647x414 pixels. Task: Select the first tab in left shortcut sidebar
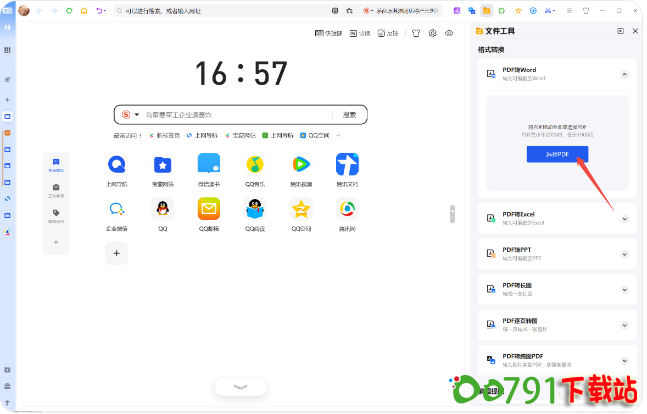click(56, 165)
